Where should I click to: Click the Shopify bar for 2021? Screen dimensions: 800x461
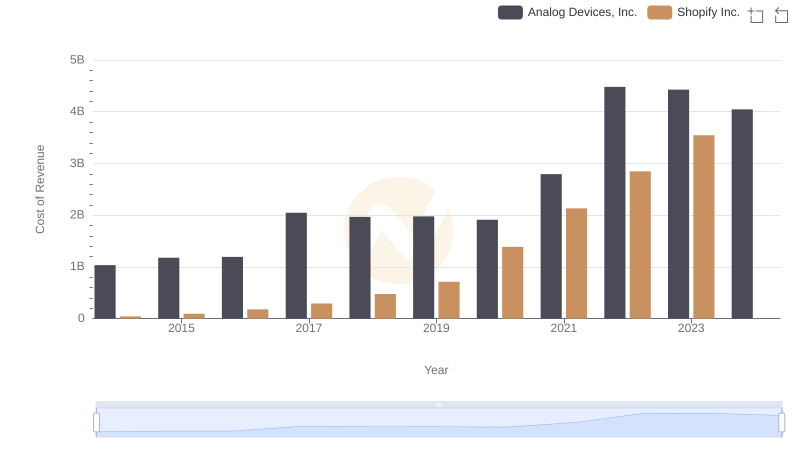tap(577, 264)
